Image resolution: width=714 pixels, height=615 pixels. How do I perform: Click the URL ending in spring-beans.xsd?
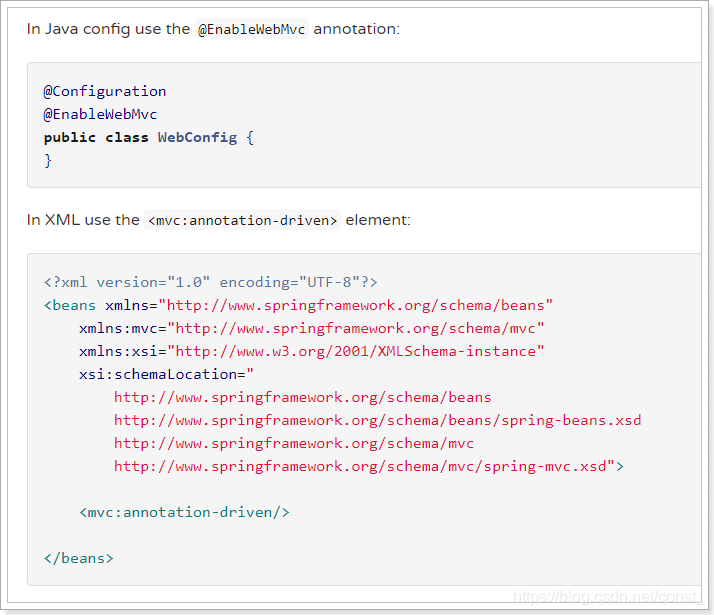pyautogui.click(x=377, y=420)
